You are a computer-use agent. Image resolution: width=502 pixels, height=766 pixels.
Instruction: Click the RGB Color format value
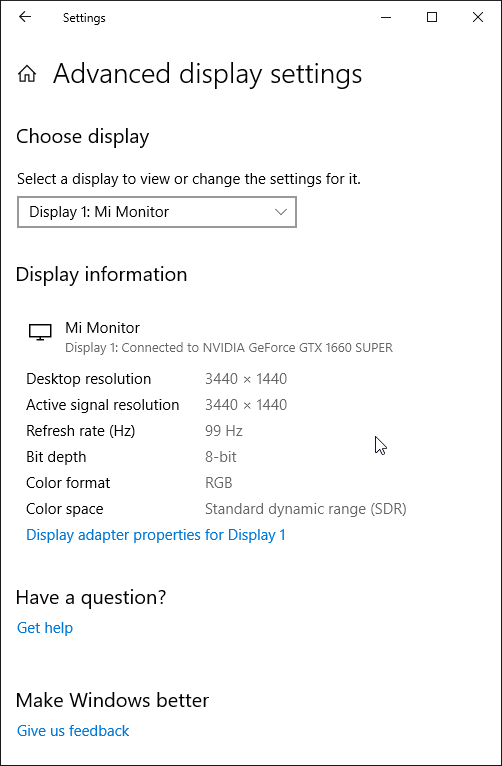click(218, 483)
